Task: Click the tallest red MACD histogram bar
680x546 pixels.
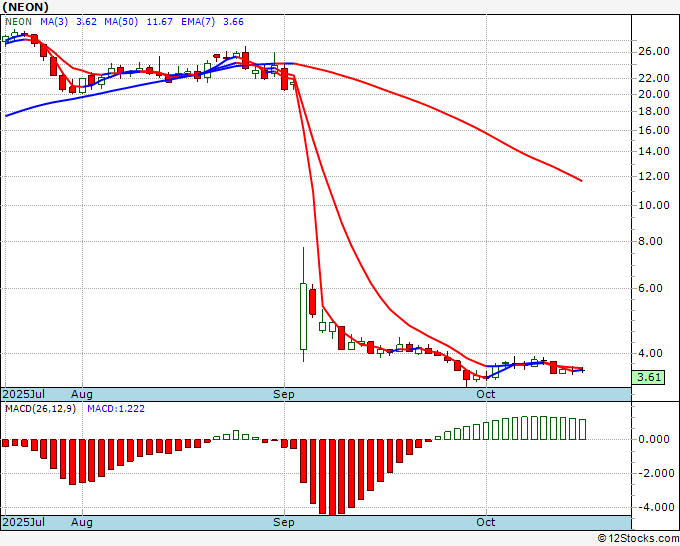Action: pyautogui.click(x=332, y=477)
